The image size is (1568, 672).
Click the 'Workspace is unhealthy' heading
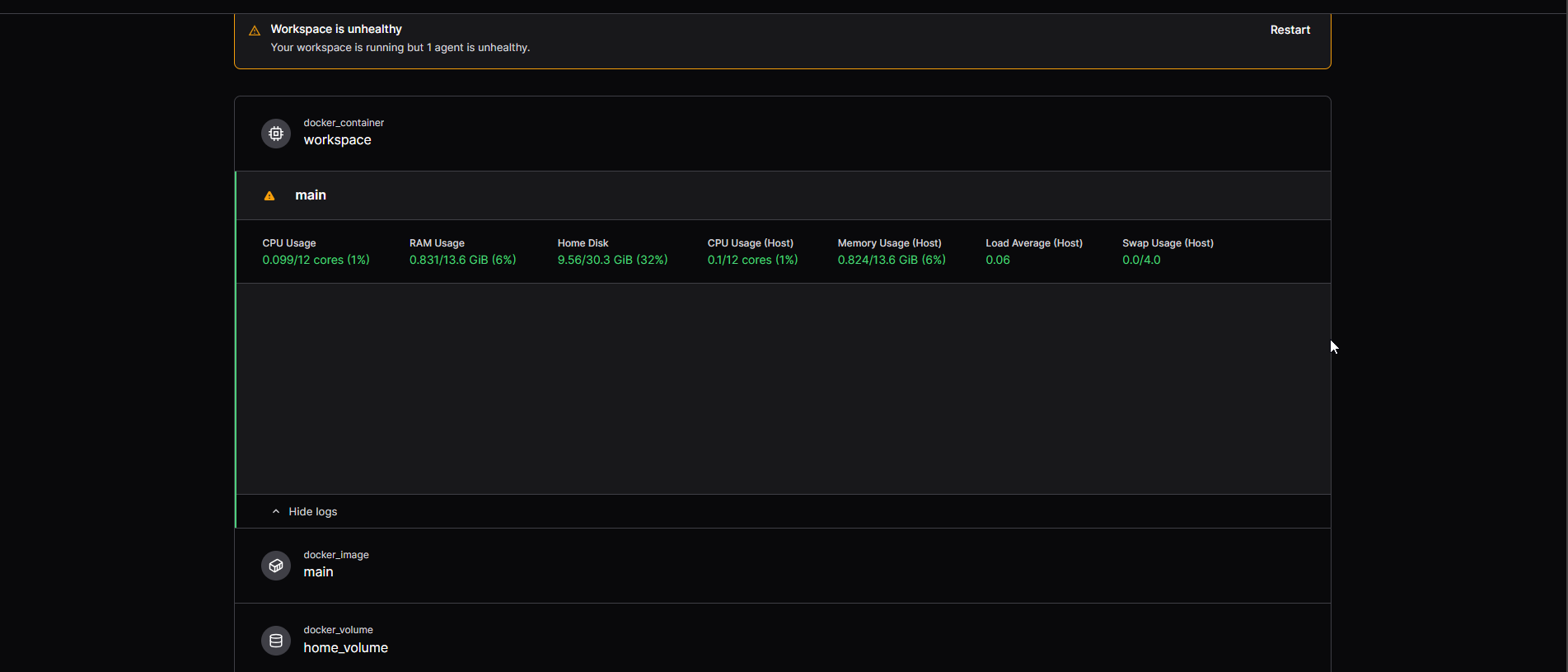[x=336, y=29]
